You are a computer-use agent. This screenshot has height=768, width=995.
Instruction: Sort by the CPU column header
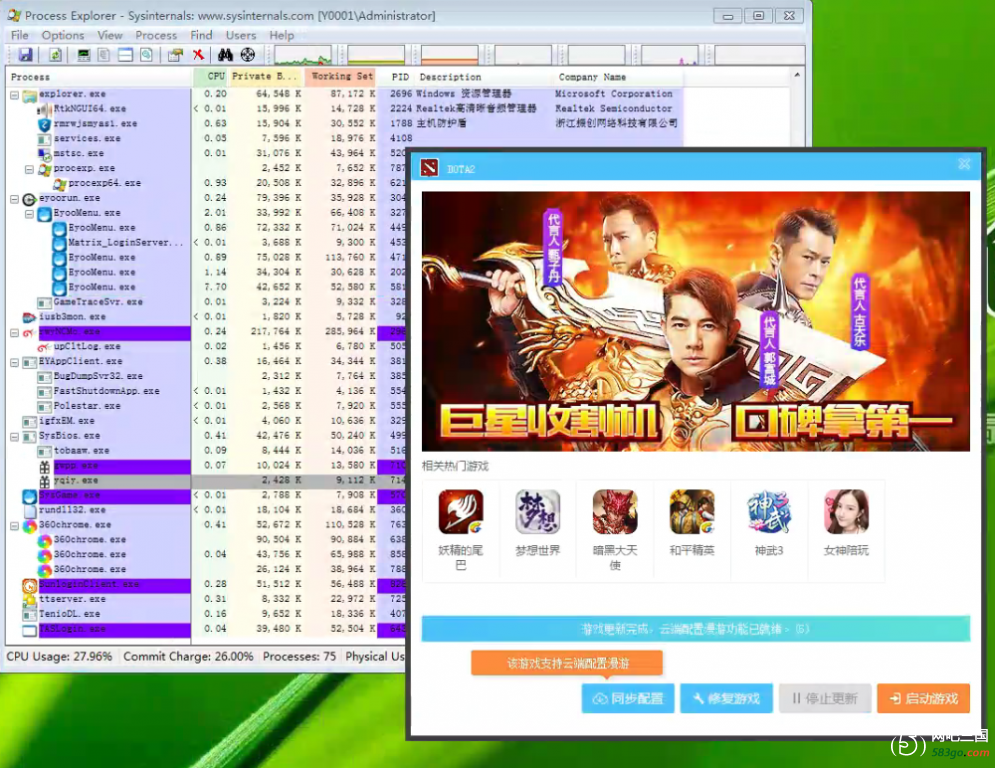click(x=210, y=77)
